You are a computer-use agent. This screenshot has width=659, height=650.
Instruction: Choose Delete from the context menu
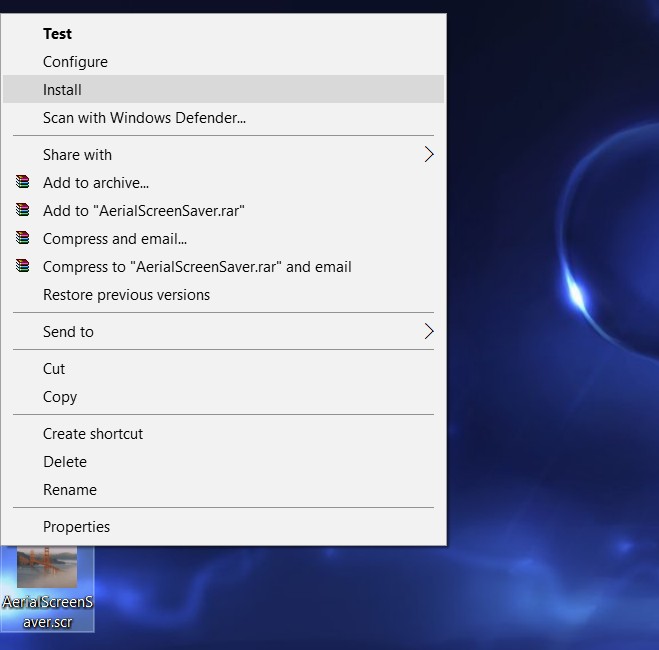coord(224,462)
